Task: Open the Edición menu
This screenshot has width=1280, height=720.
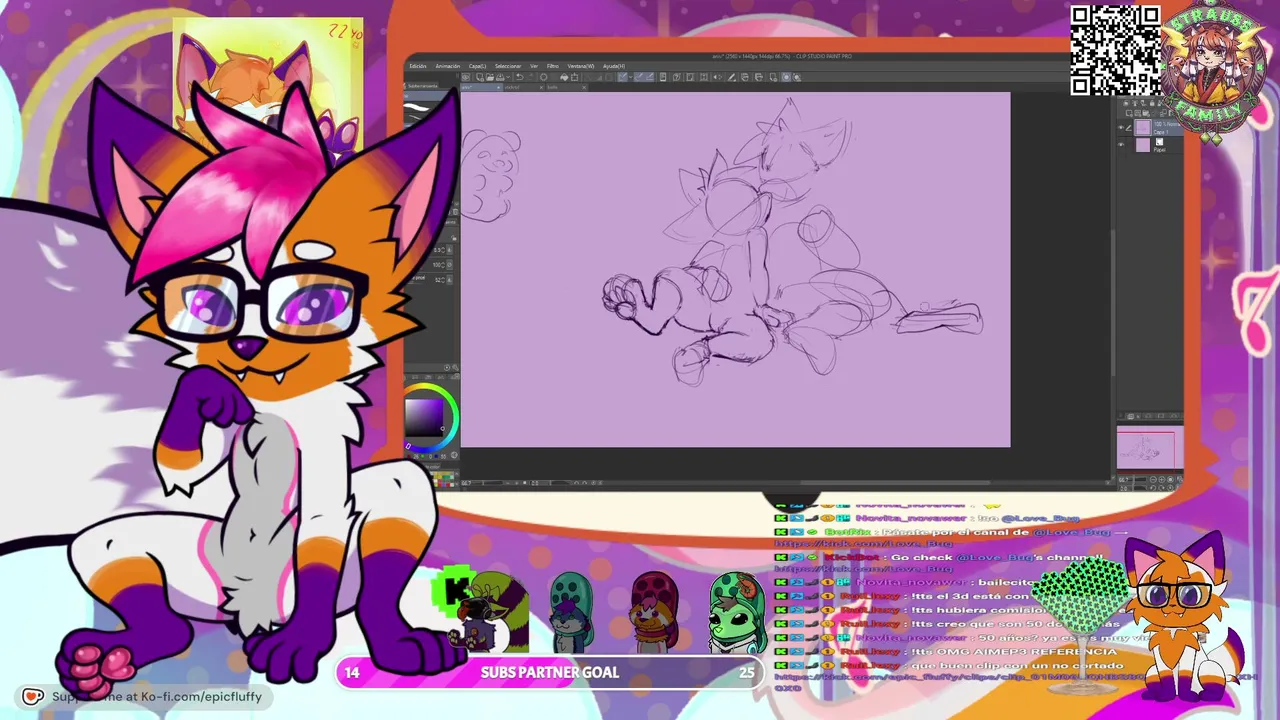Action: tap(418, 66)
